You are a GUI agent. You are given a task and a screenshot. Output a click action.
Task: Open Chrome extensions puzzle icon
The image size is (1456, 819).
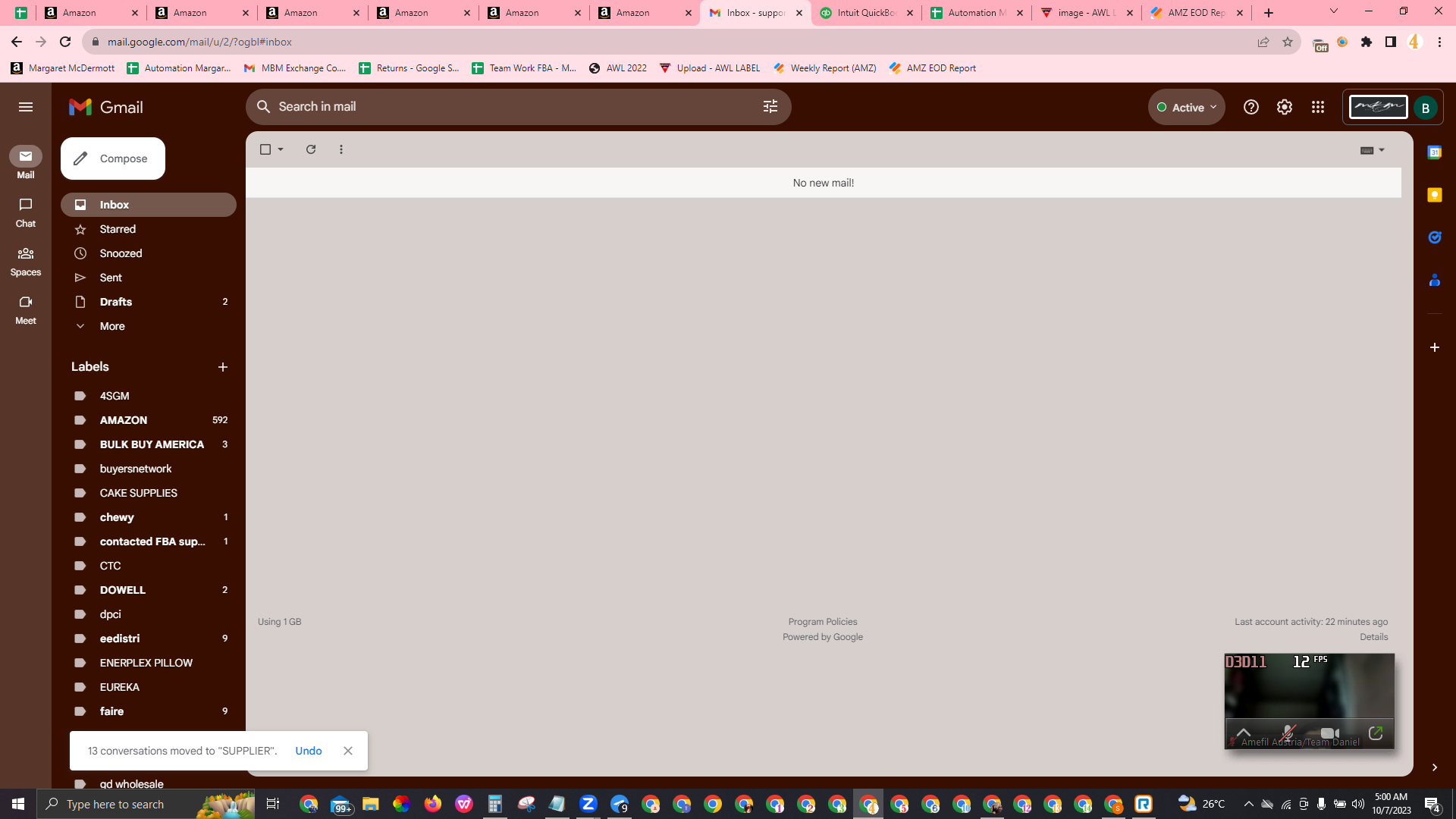click(1367, 42)
